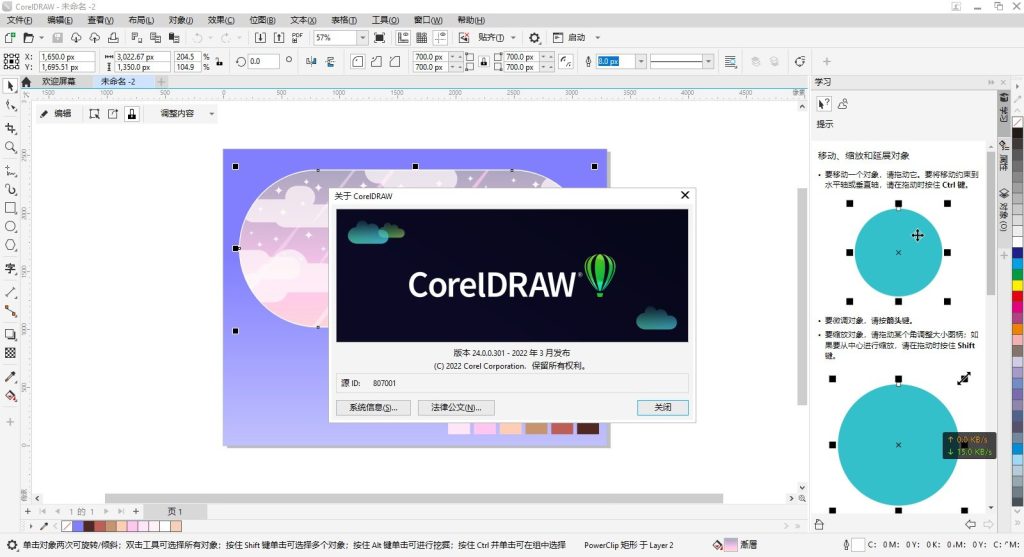Add a new document tab with plus
The width and height of the screenshot is (1024, 557).
(x=161, y=82)
